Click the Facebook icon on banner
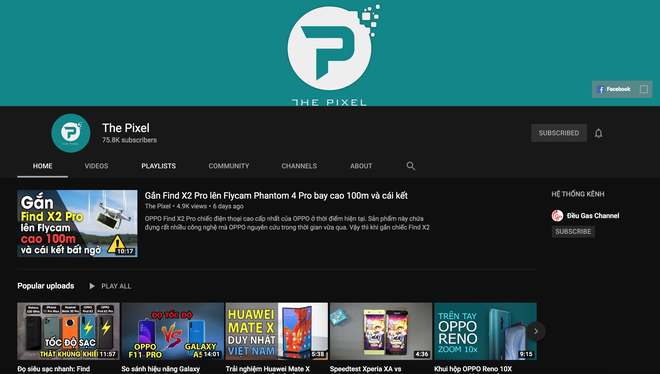 (x=601, y=89)
